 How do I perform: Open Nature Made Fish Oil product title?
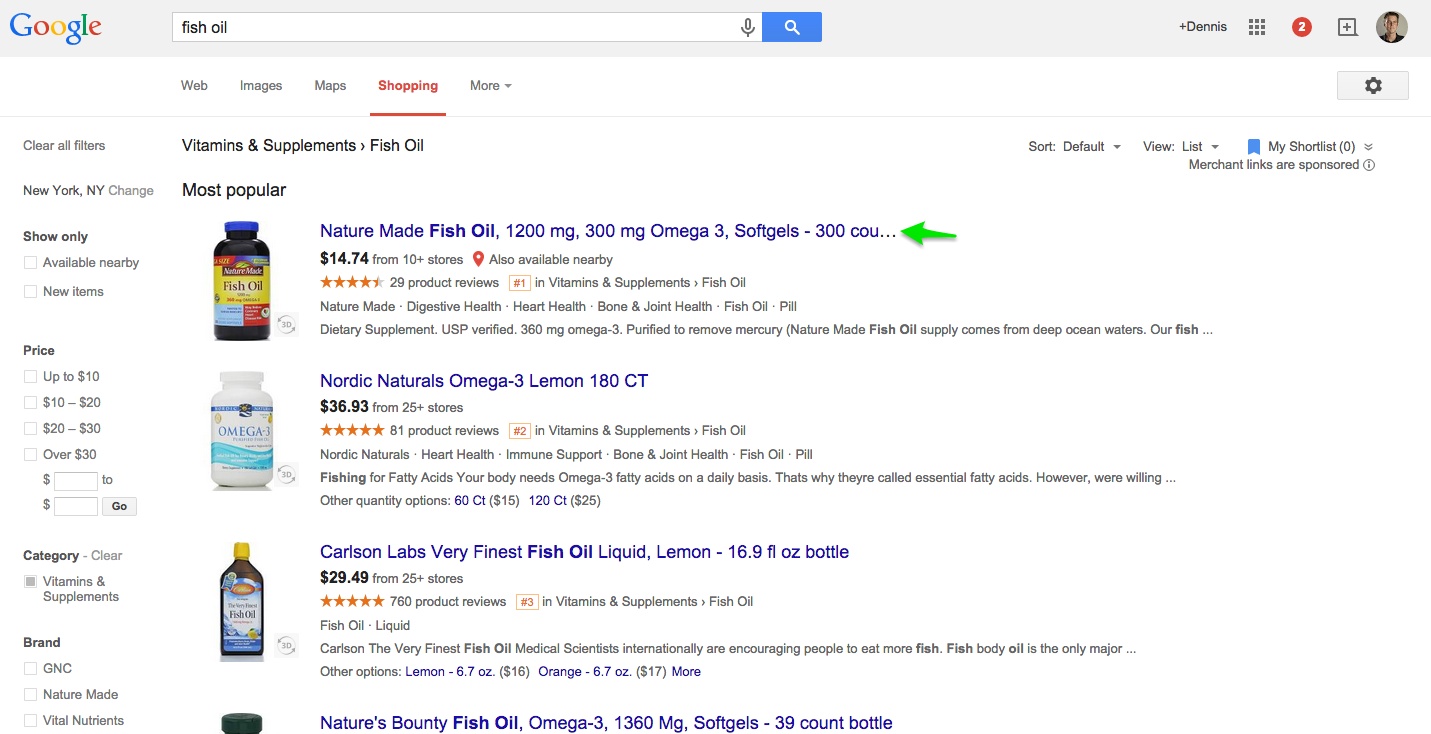(x=609, y=231)
